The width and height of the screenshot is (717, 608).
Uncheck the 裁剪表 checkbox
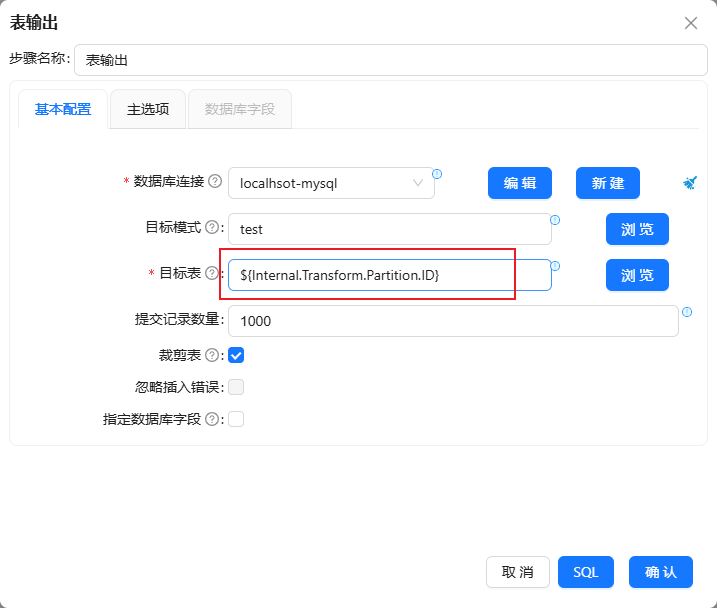coord(236,355)
